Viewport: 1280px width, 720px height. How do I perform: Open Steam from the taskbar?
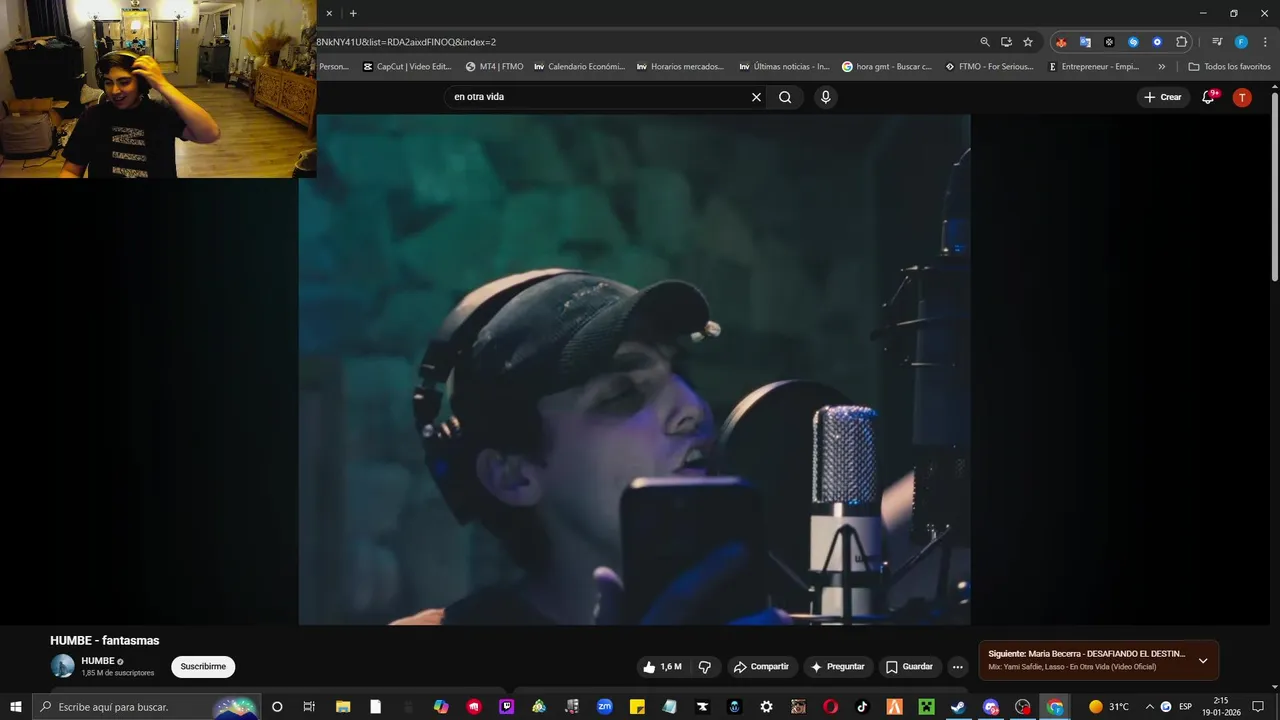958,707
